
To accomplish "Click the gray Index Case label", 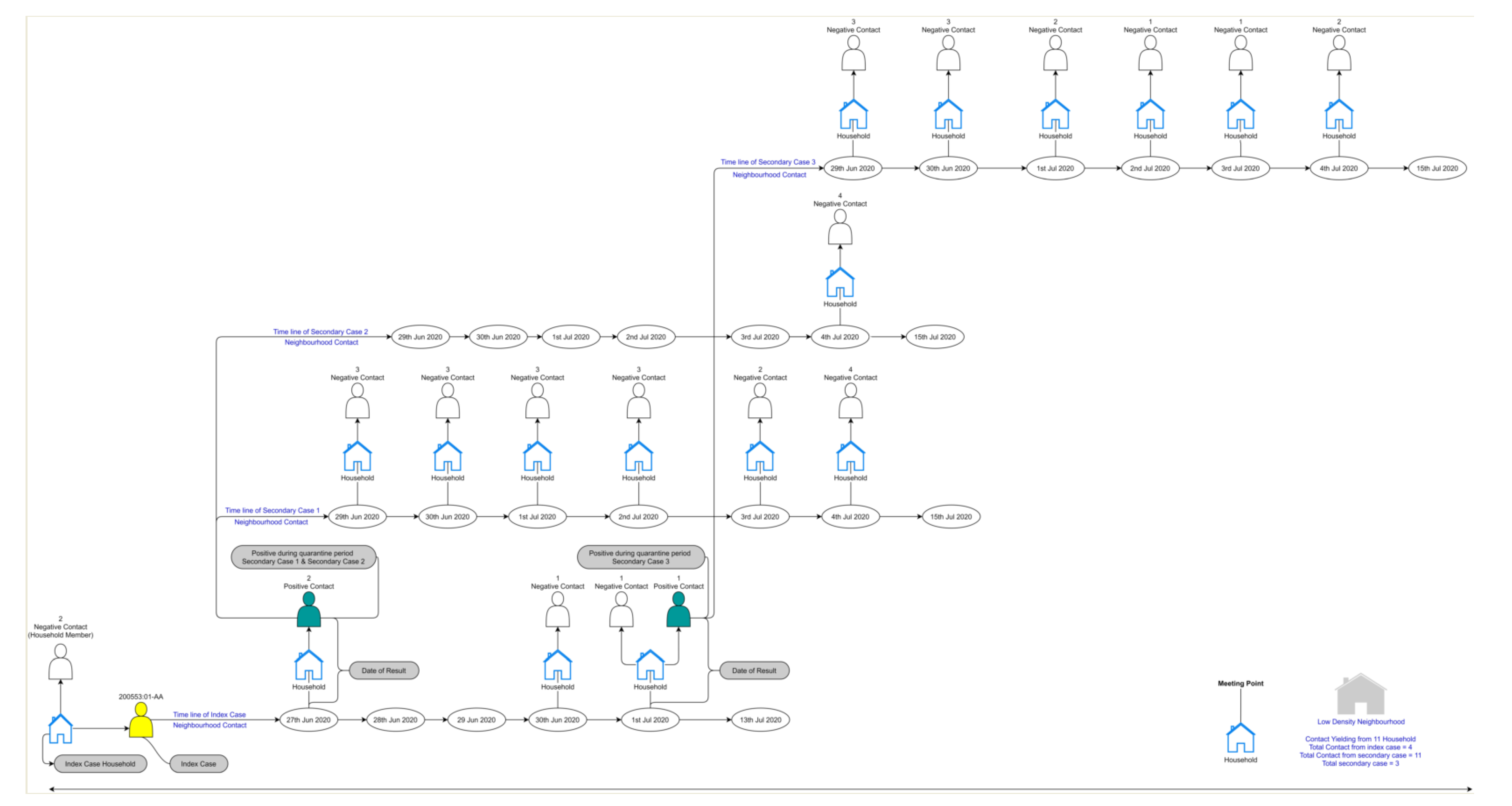I will (198, 764).
